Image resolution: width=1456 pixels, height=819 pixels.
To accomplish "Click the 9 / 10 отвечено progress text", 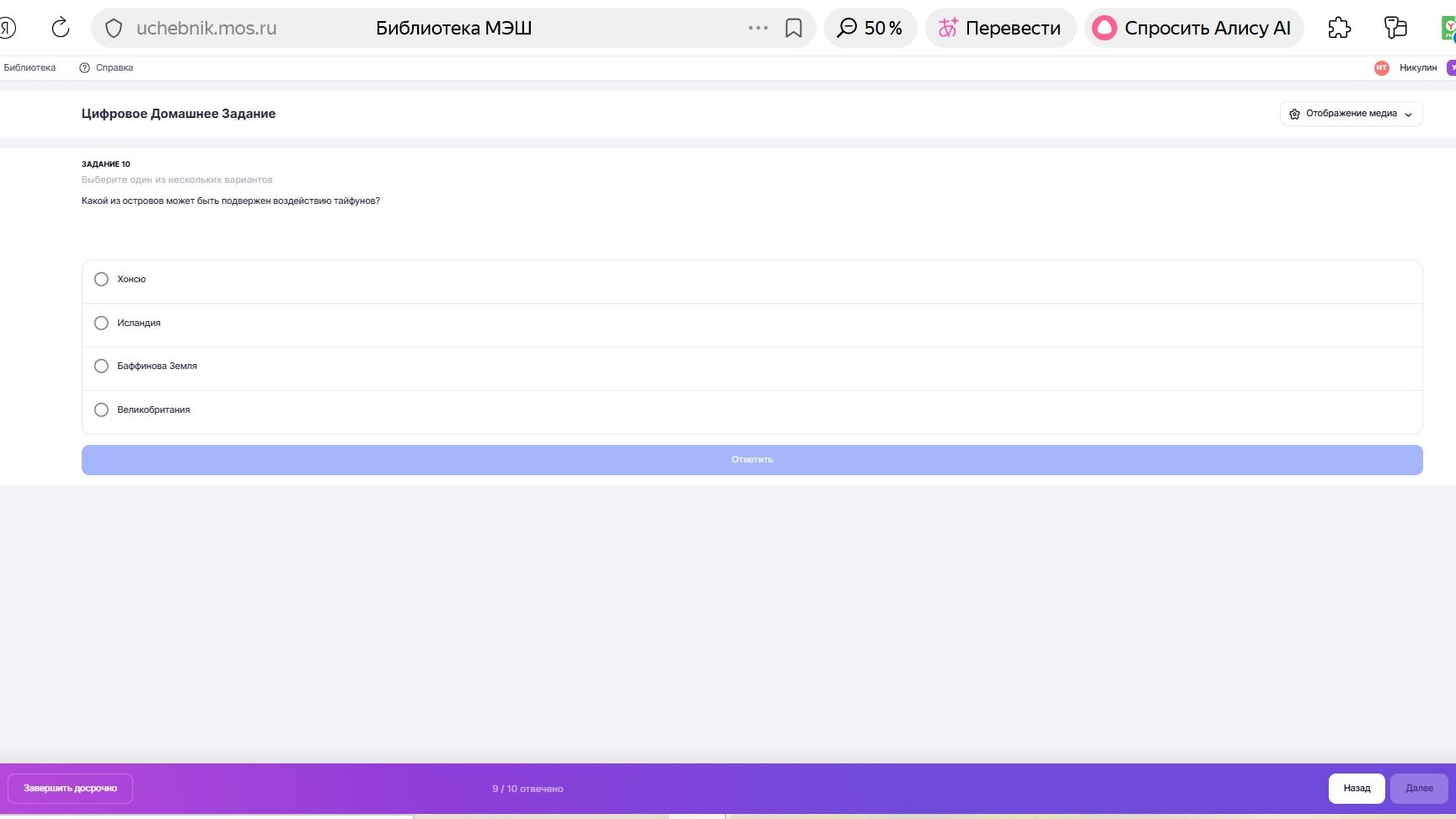I will 527,789.
